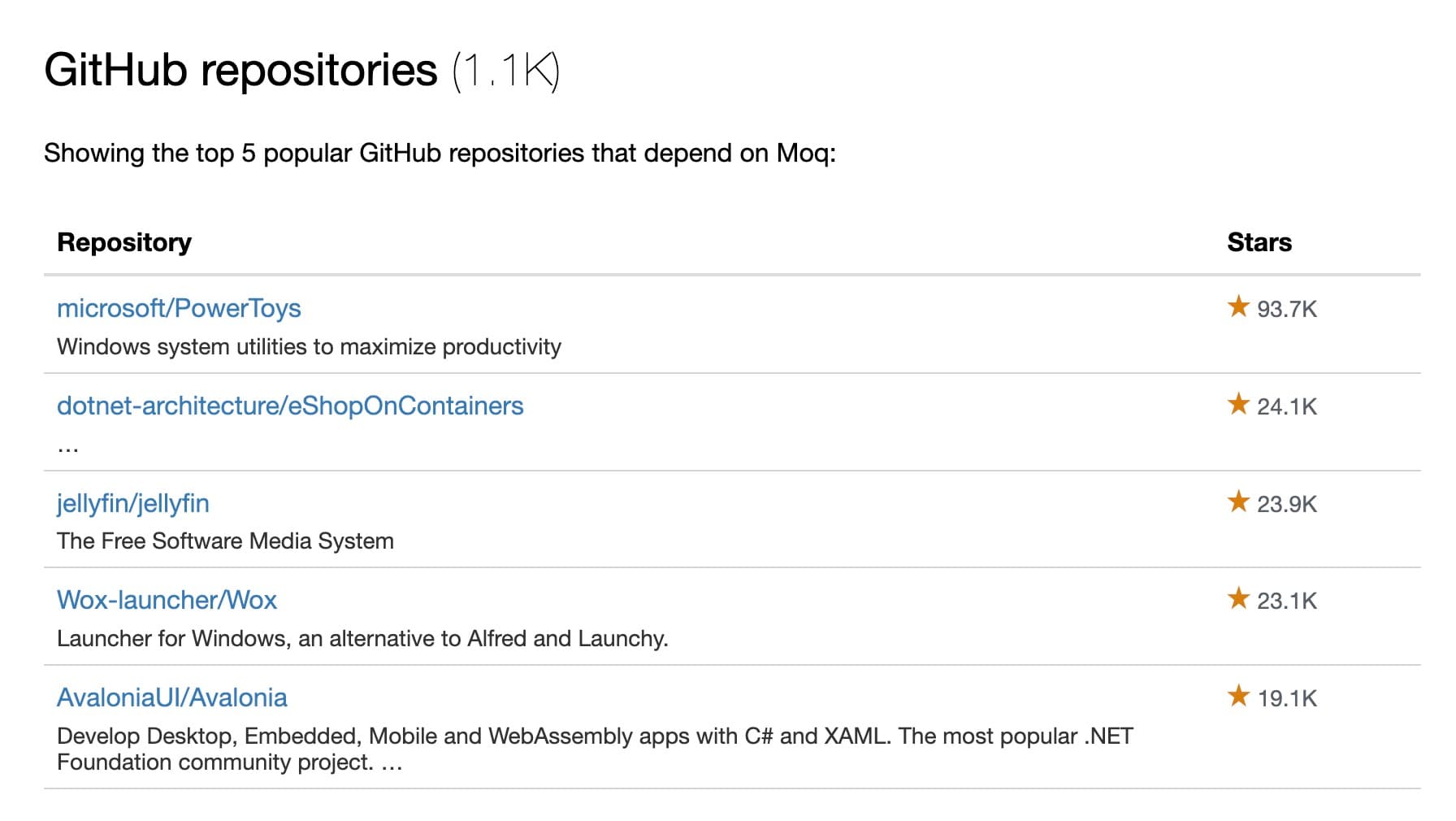Screen dimensions: 1456x821
Task: Click the Wox launcher description text
Action: [x=362, y=639]
